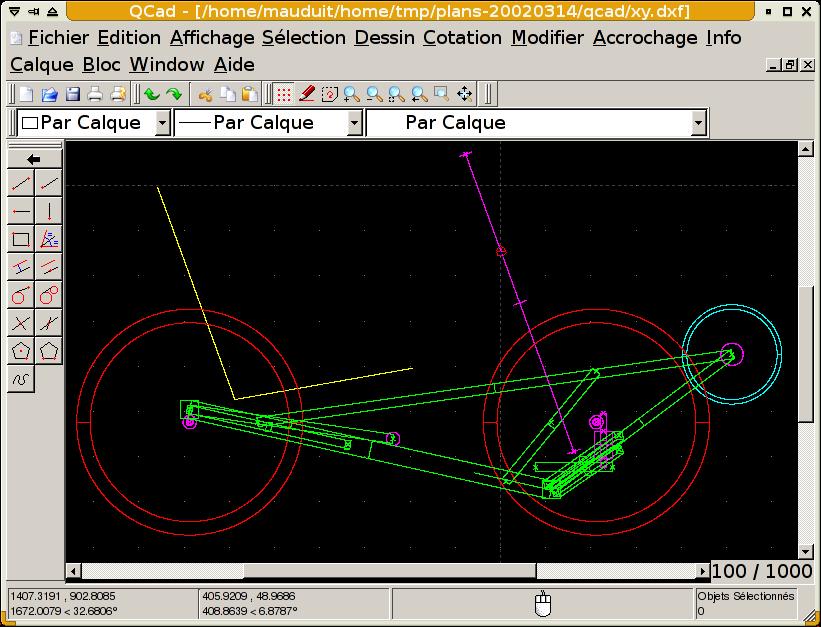The image size is (821, 627).
Task: Select the previous view zoom magnifier
Action: coord(419,94)
